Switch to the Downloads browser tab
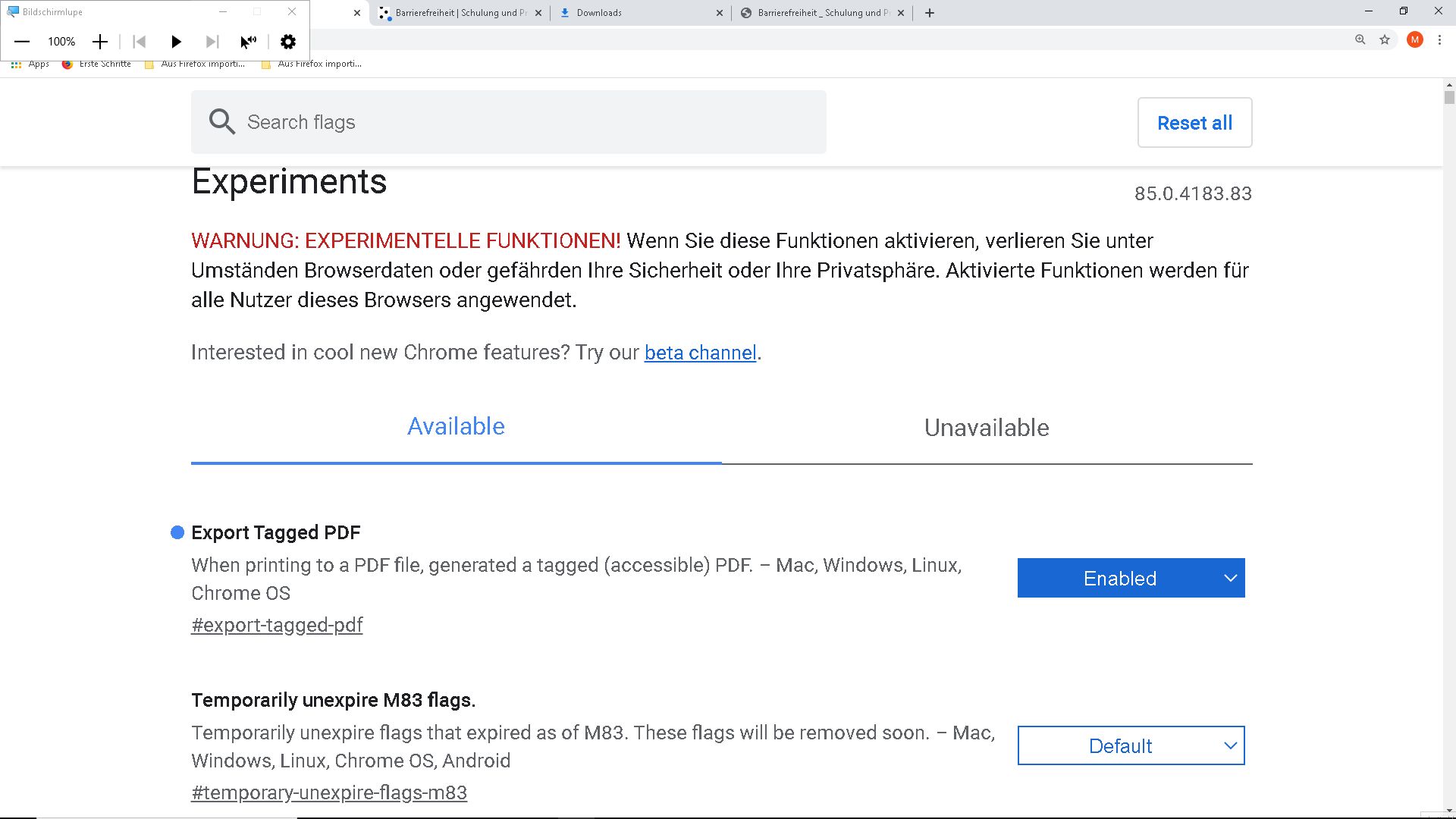Screen dimensions: 1456x819 637,13
